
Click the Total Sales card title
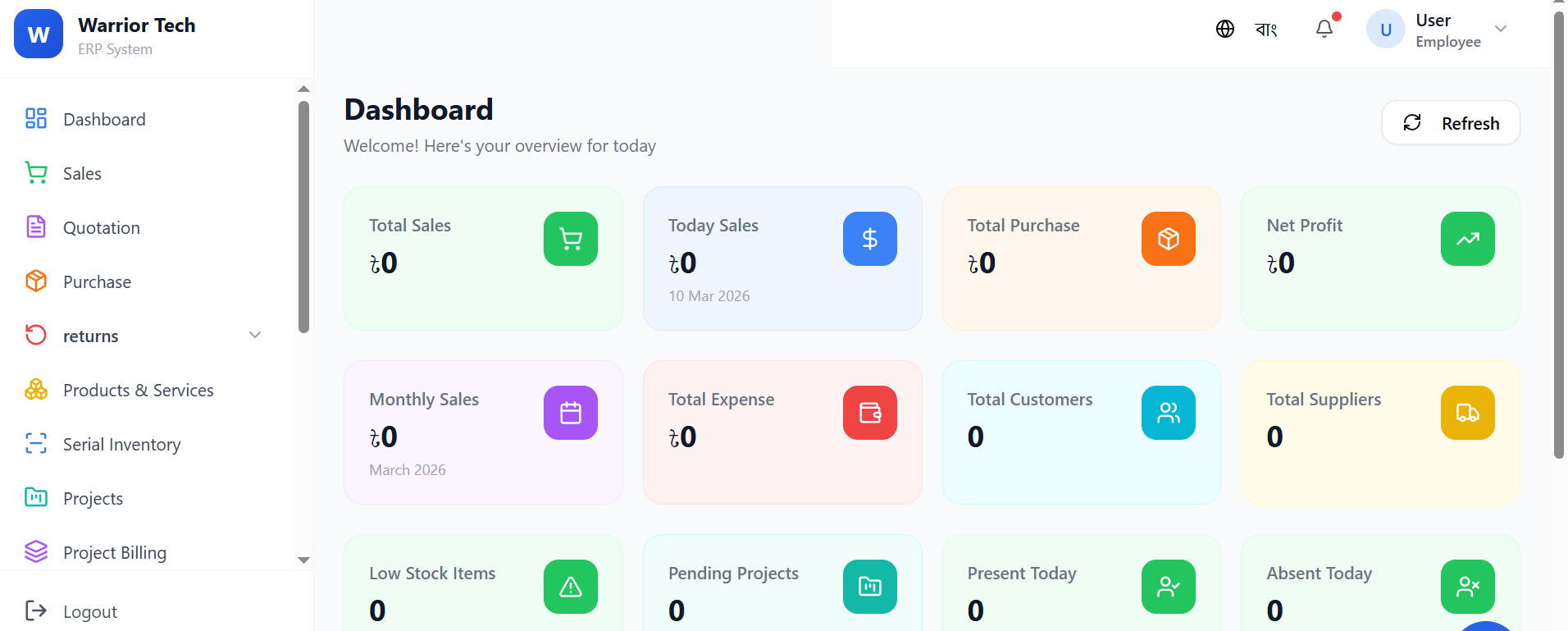click(410, 226)
